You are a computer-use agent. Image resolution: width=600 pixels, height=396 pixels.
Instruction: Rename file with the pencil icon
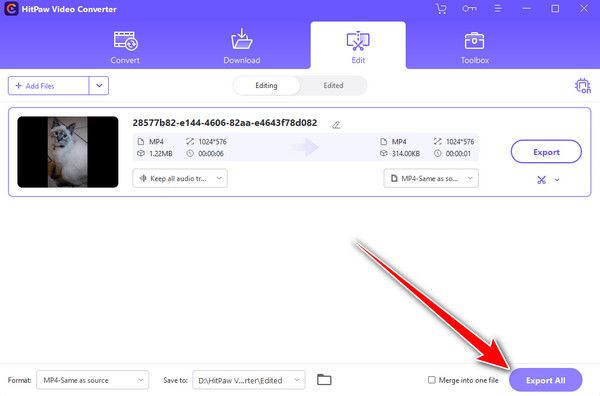click(336, 125)
